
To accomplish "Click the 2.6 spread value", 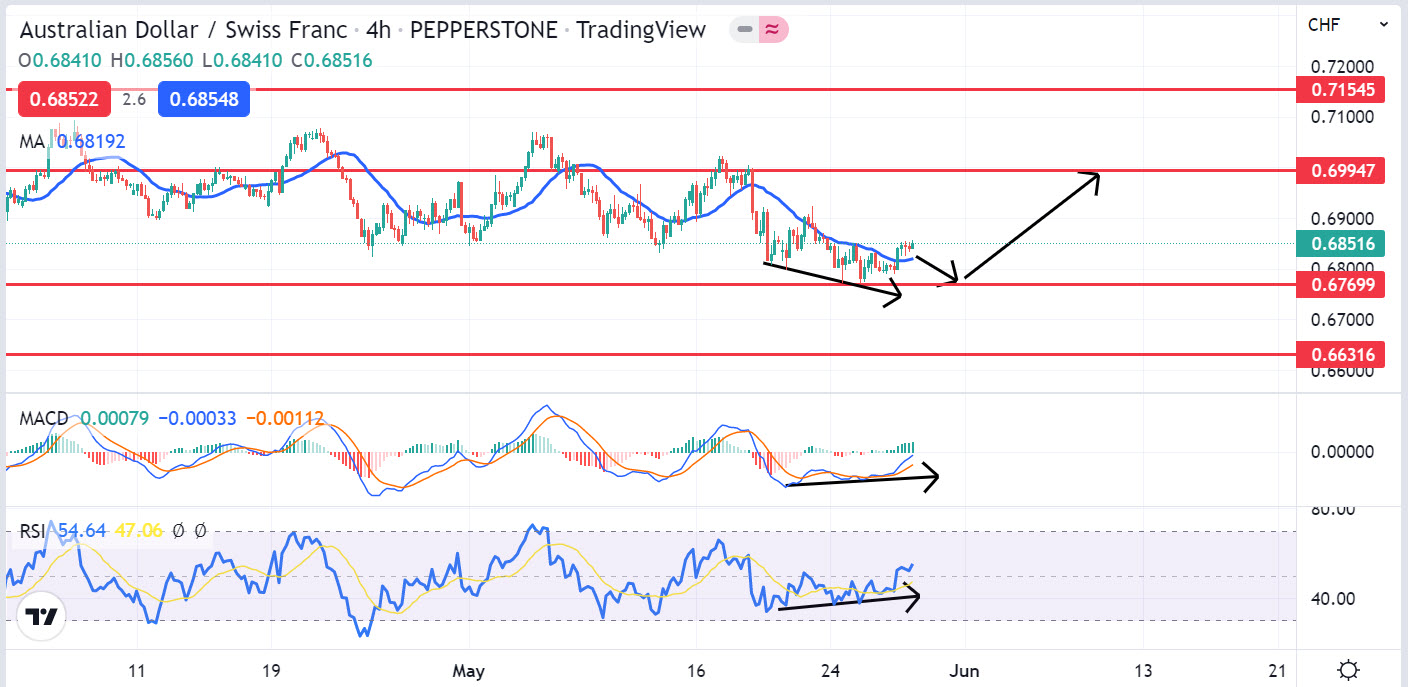I will [x=134, y=99].
